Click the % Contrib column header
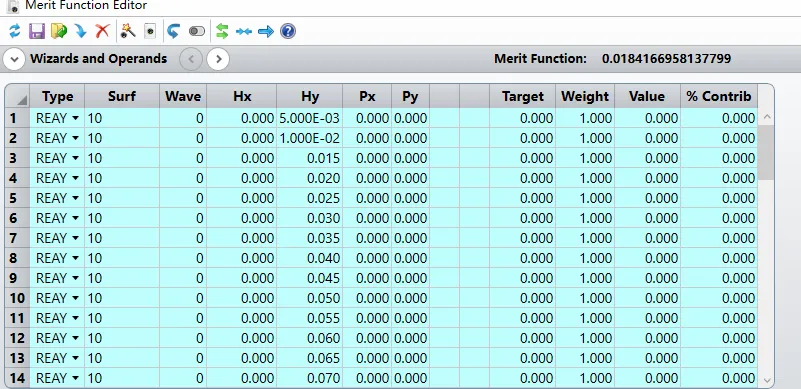 tap(719, 97)
